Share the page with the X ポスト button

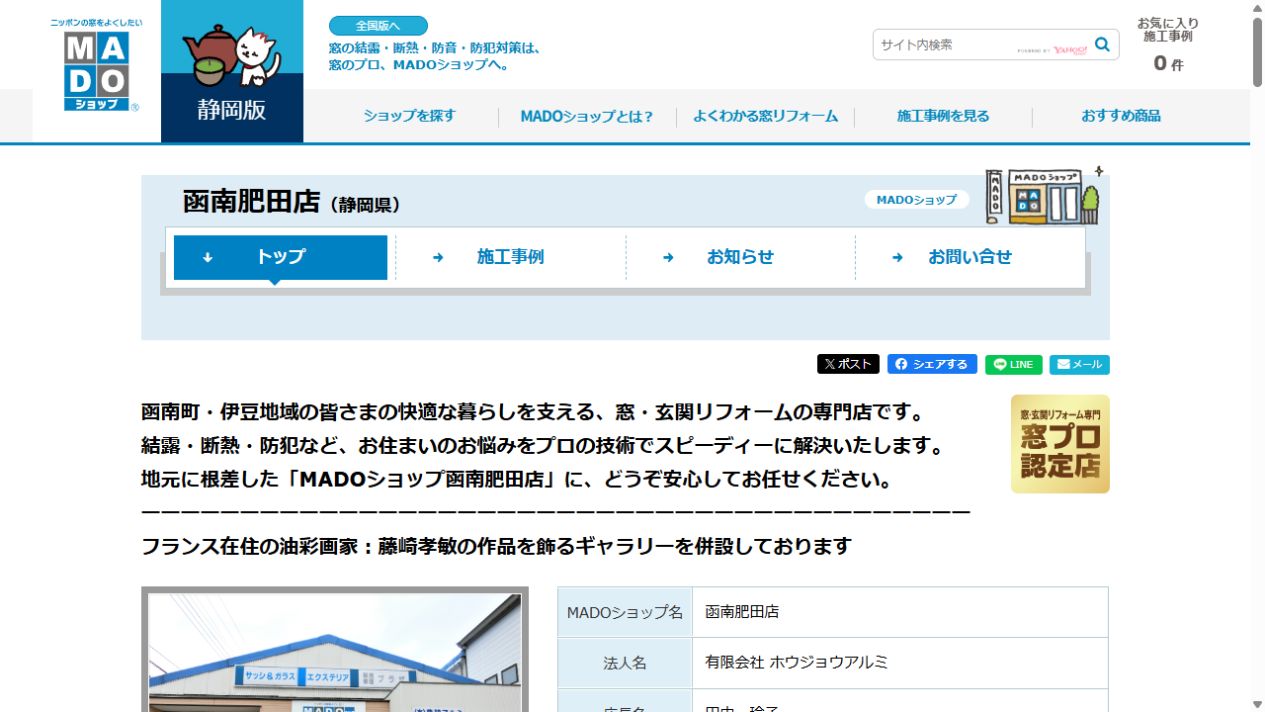coord(848,364)
